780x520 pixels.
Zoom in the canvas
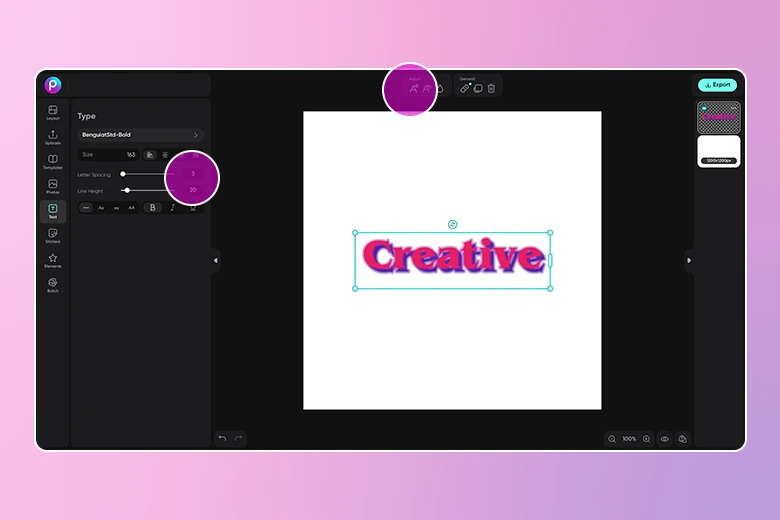tap(646, 439)
